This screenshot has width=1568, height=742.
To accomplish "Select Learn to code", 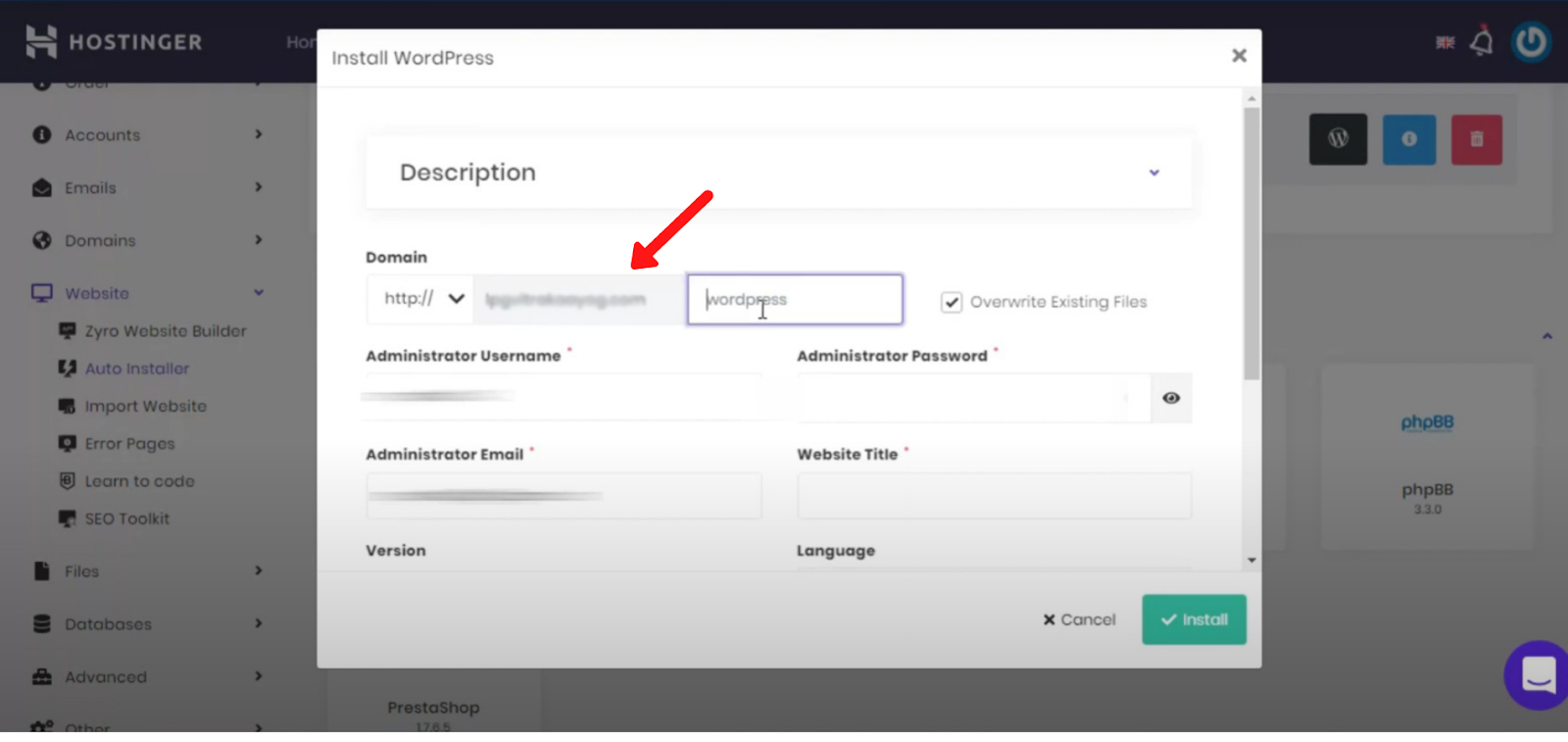I will point(140,481).
